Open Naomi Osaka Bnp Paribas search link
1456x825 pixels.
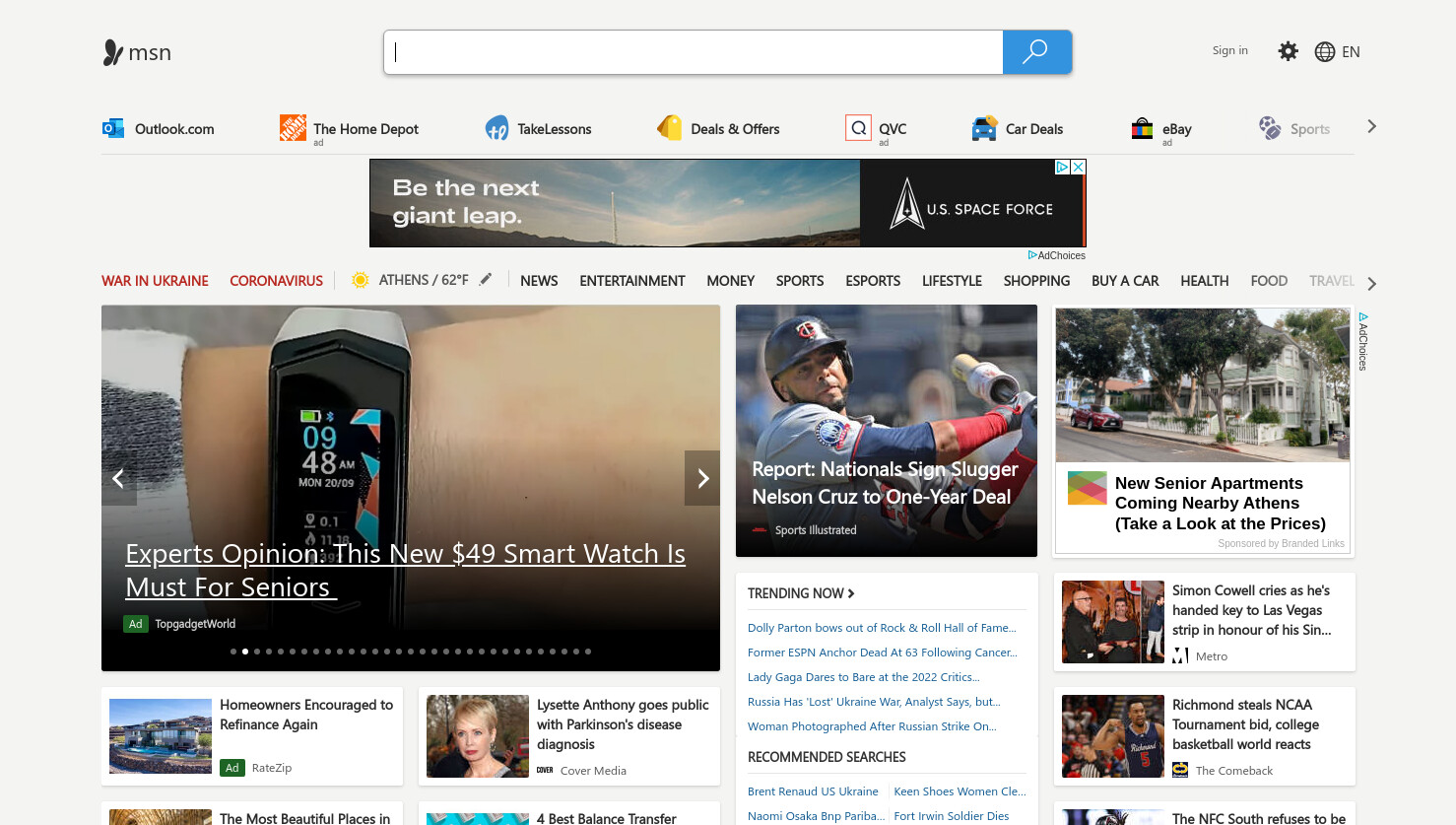pos(816,816)
